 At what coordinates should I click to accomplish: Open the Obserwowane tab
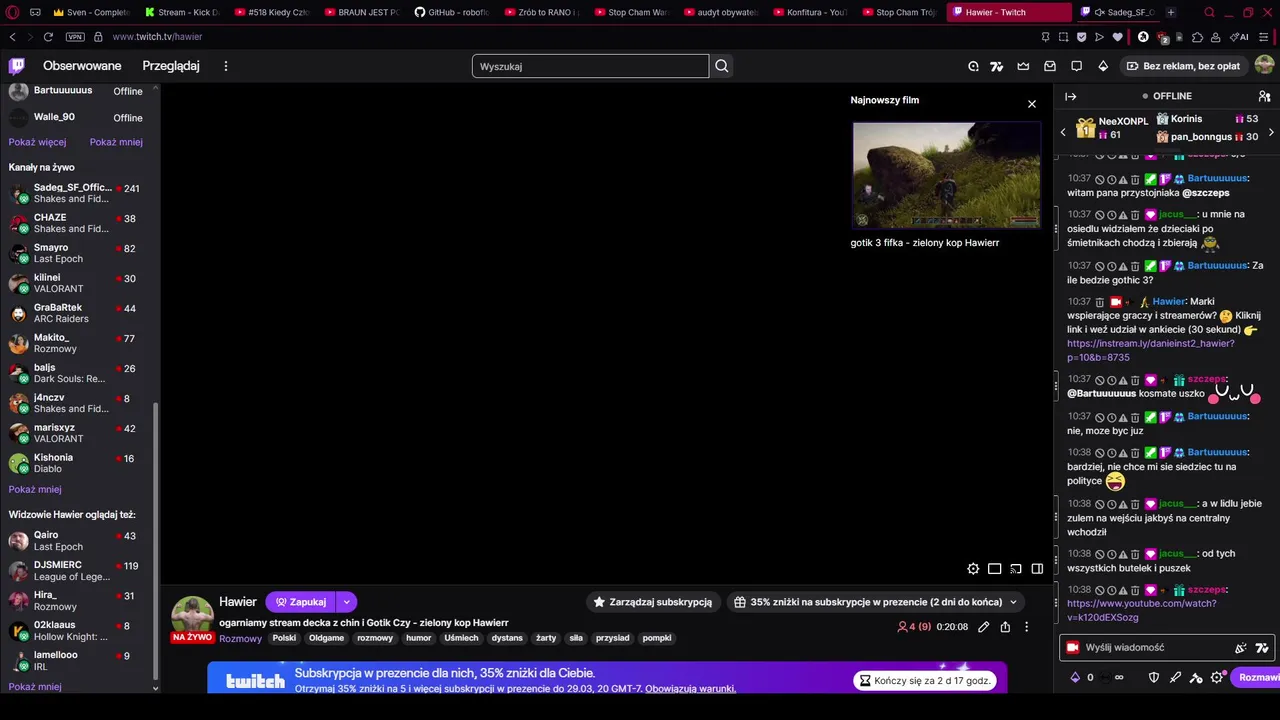click(82, 66)
